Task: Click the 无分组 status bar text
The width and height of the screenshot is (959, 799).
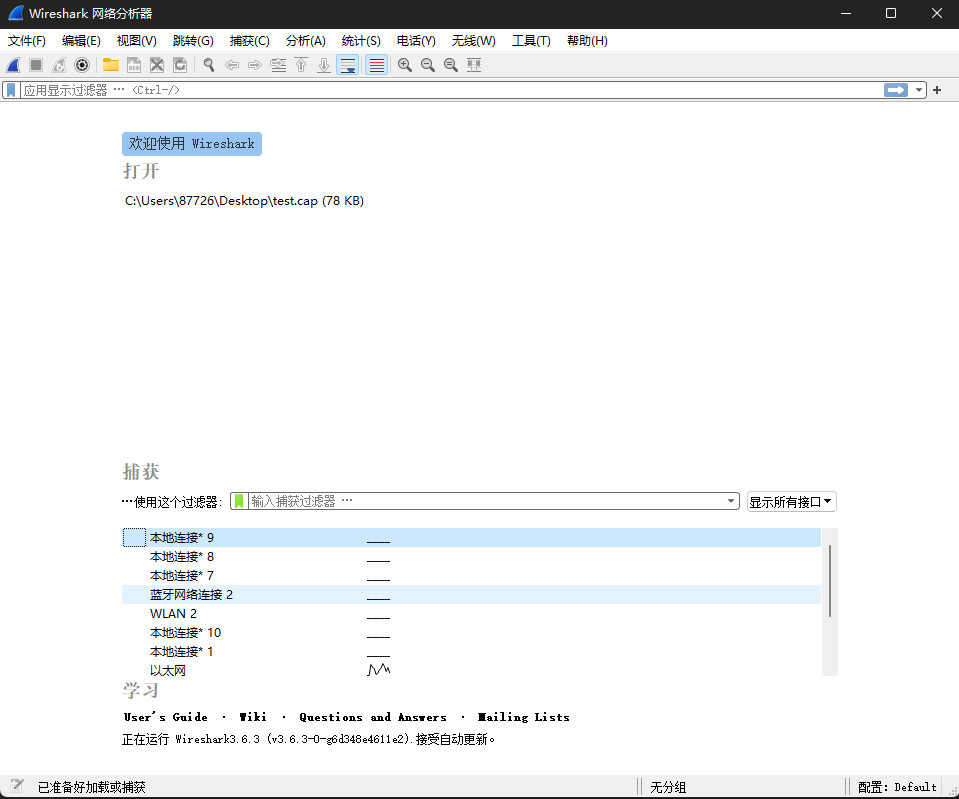Action: tap(668, 787)
